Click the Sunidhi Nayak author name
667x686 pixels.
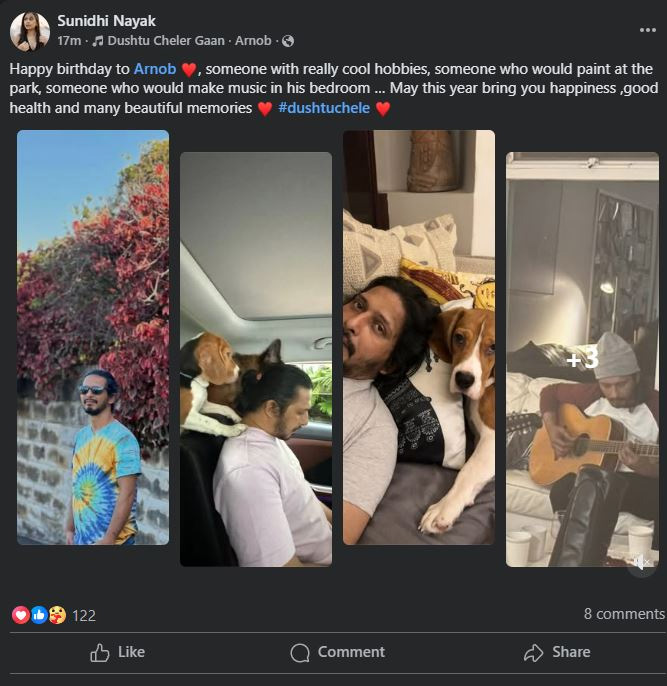106,21
